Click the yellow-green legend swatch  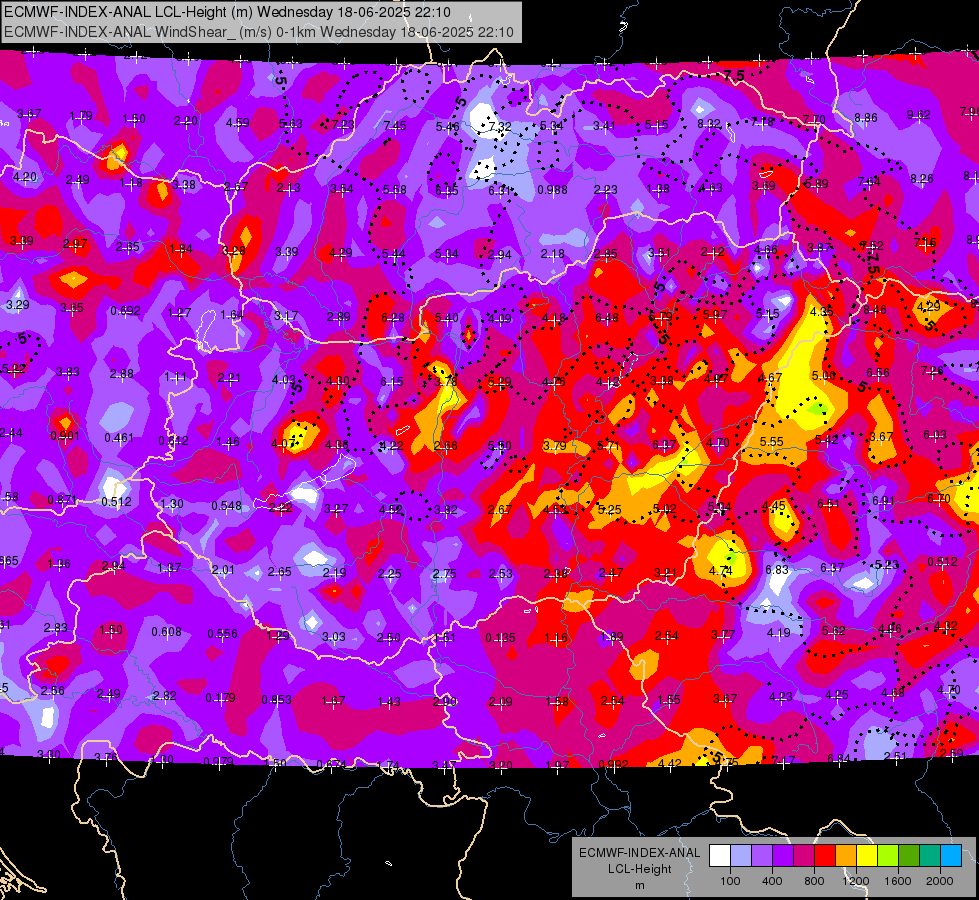coord(888,855)
